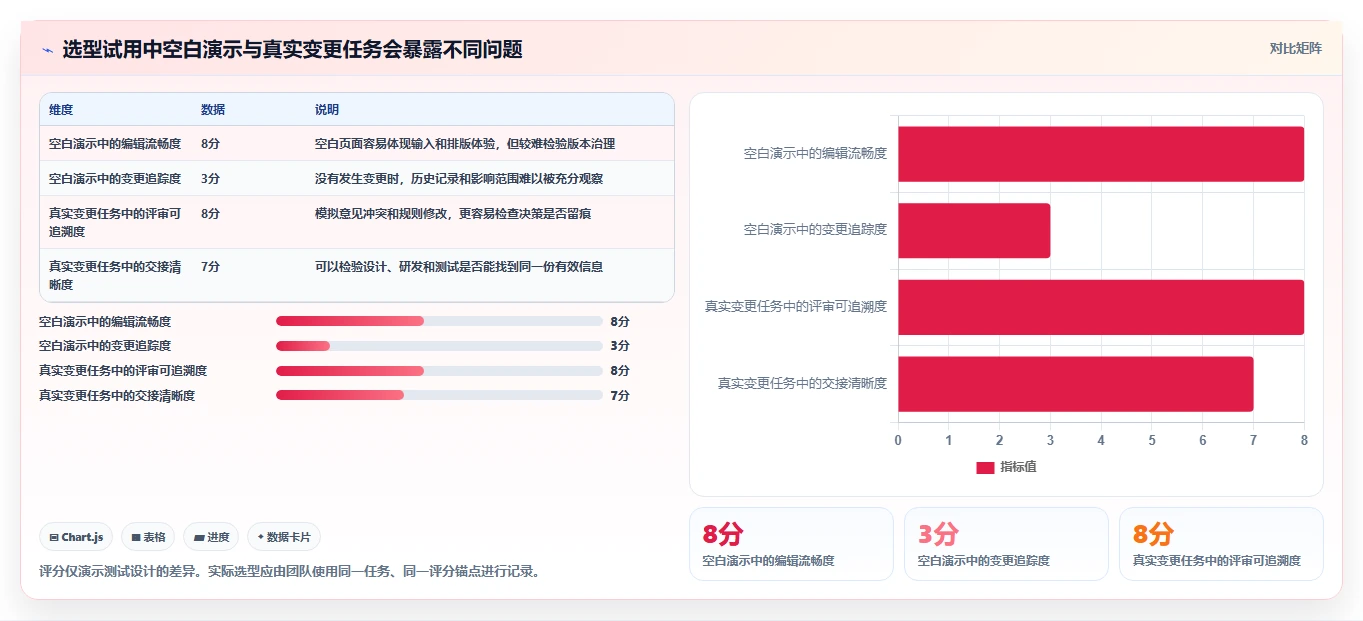Select table cell 真实变更任务中的评审可追溯度
Viewport: 1363px width, 621px height.
click(x=115, y=222)
